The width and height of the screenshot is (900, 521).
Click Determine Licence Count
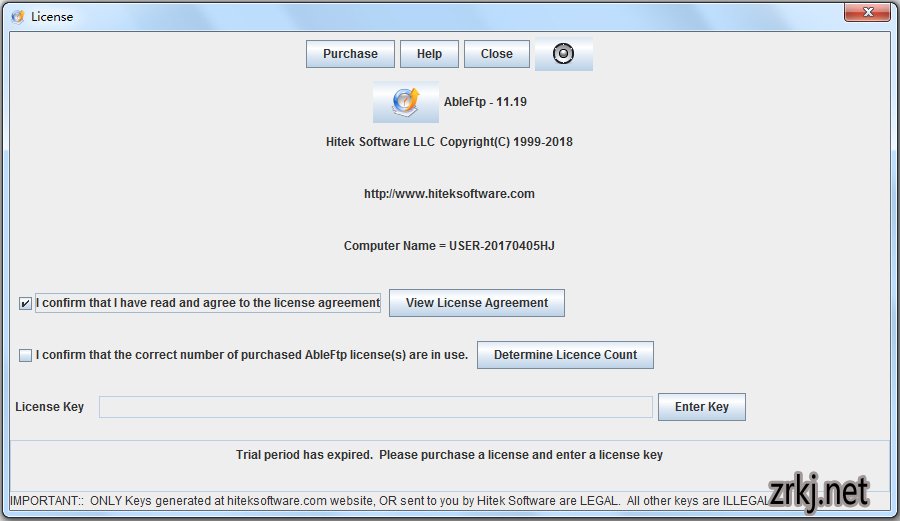[565, 355]
